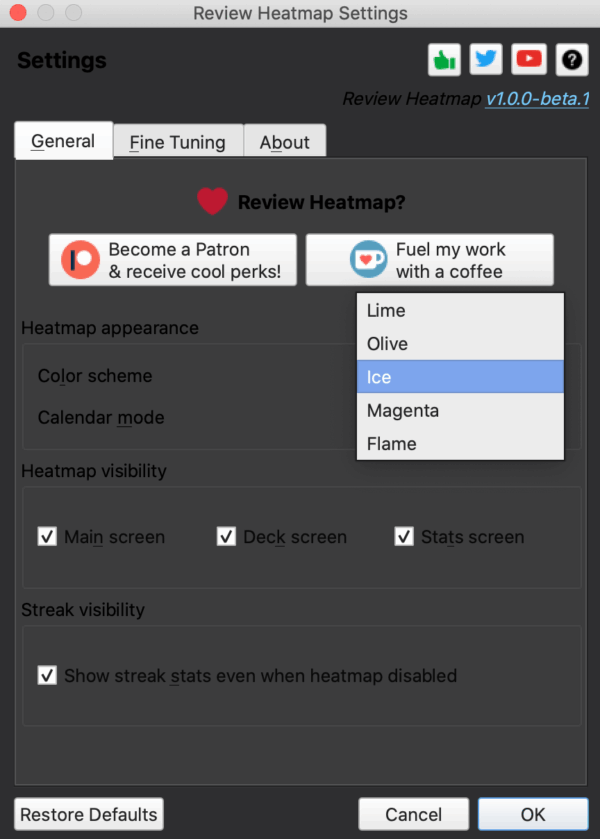Open the Twitter icon link
Image resolution: width=600 pixels, height=839 pixels.
(486, 59)
